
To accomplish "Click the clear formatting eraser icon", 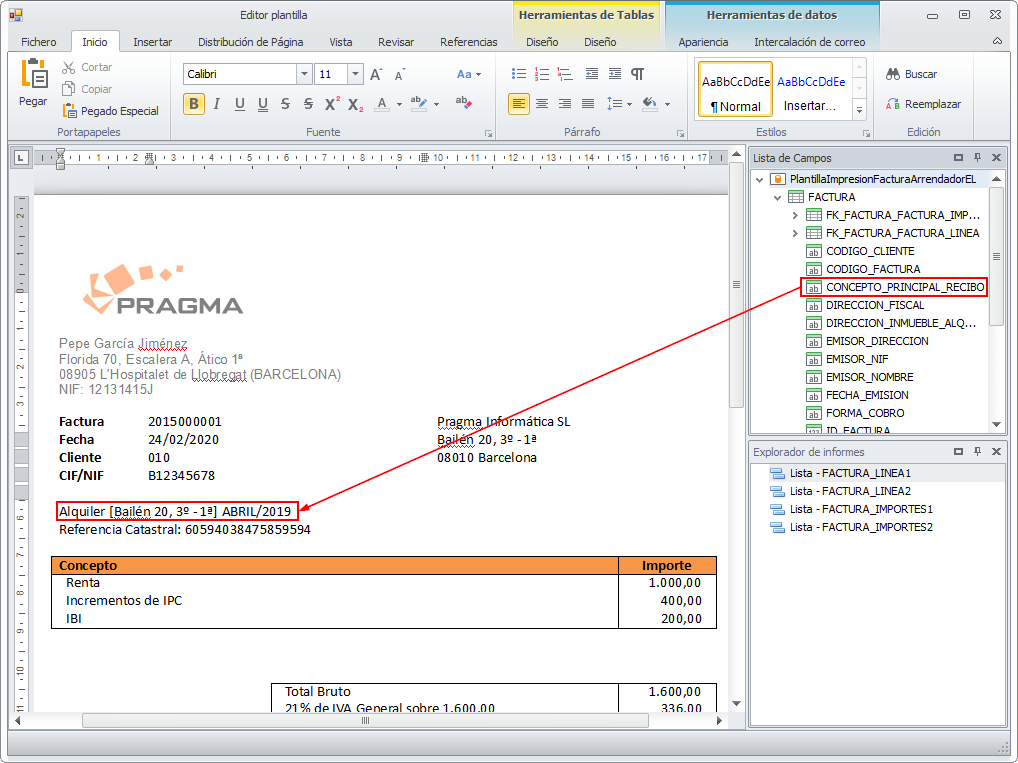I will click(x=463, y=103).
